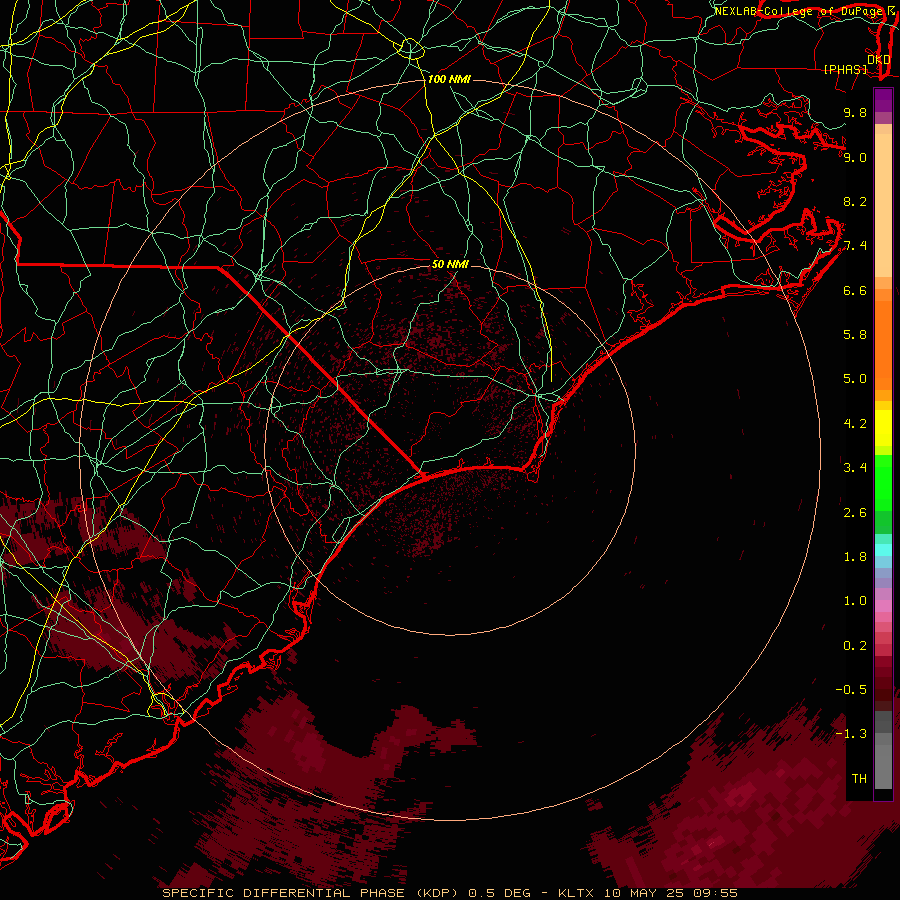Click the 4.2 value on the color scale

click(x=855, y=424)
